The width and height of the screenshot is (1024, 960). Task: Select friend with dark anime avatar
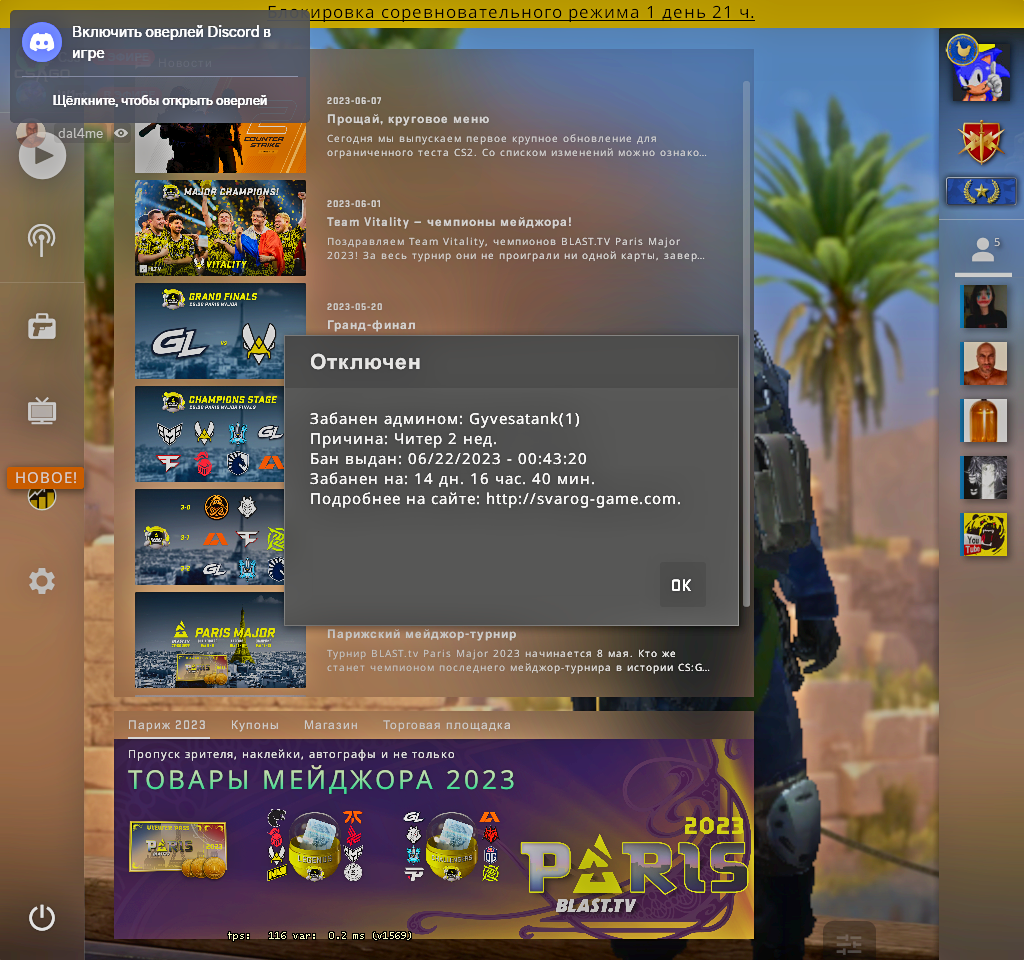[x=984, y=477]
